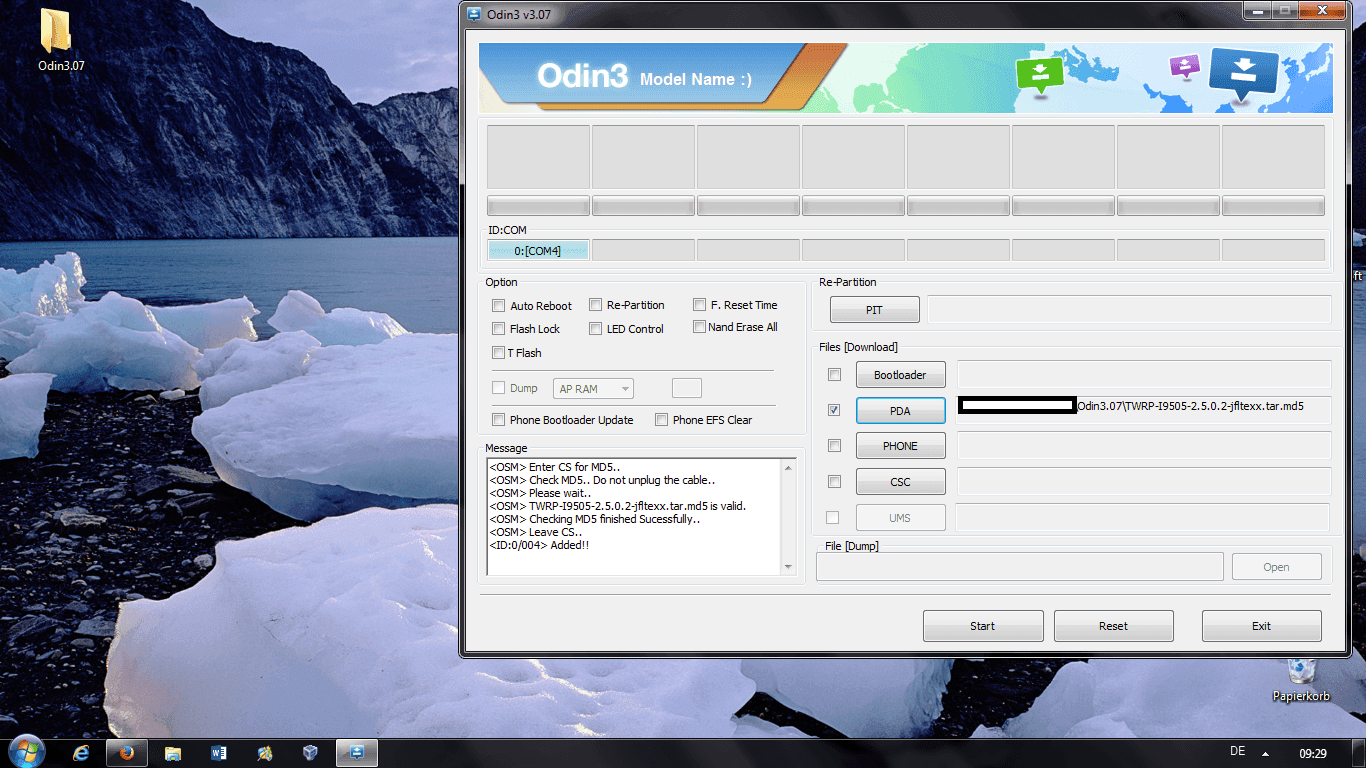Screen dimensions: 1366x768
Task: Click the PDA file path field
Action: pyautogui.click(x=1144, y=410)
